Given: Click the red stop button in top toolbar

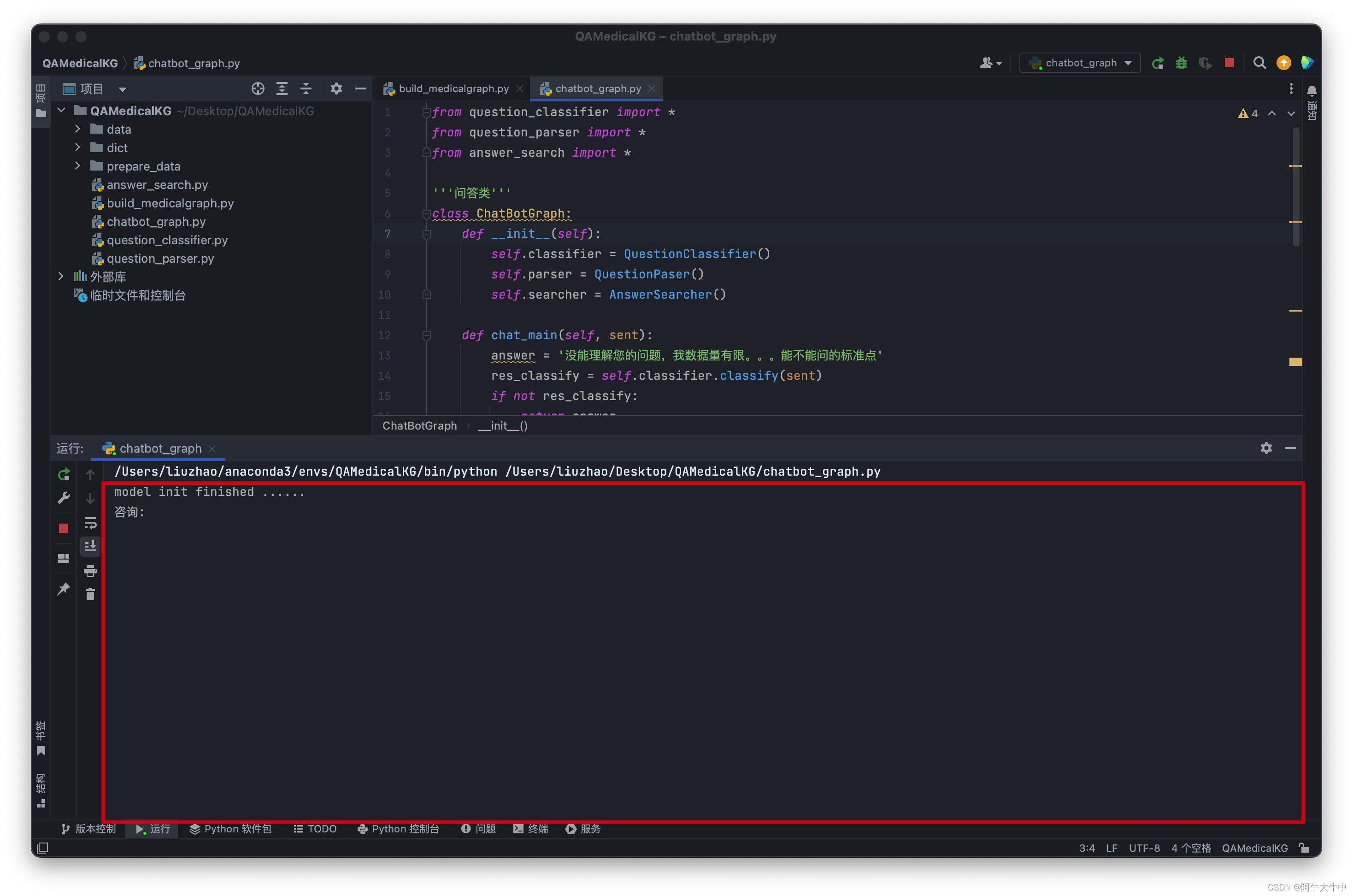Looking at the screenshot, I should 1229,63.
